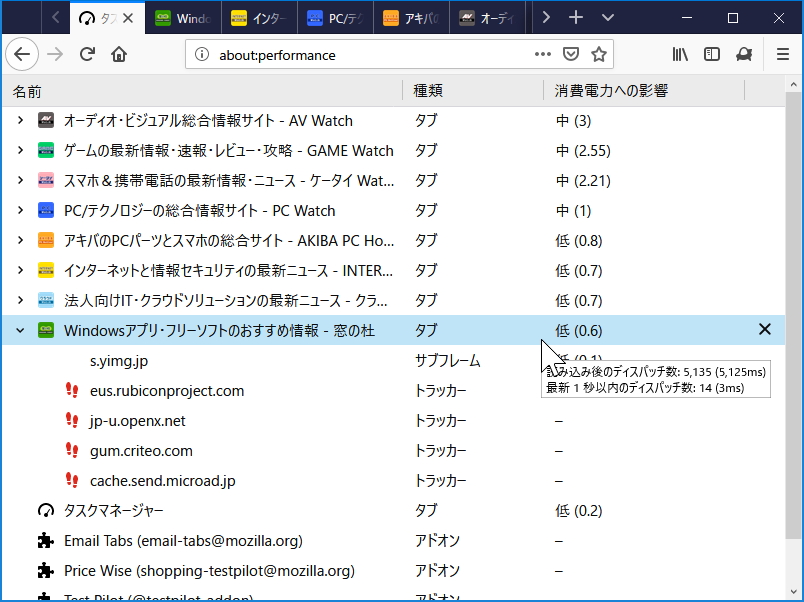Select the gum.criteo.com tracker row
804x602 pixels.
point(393,450)
